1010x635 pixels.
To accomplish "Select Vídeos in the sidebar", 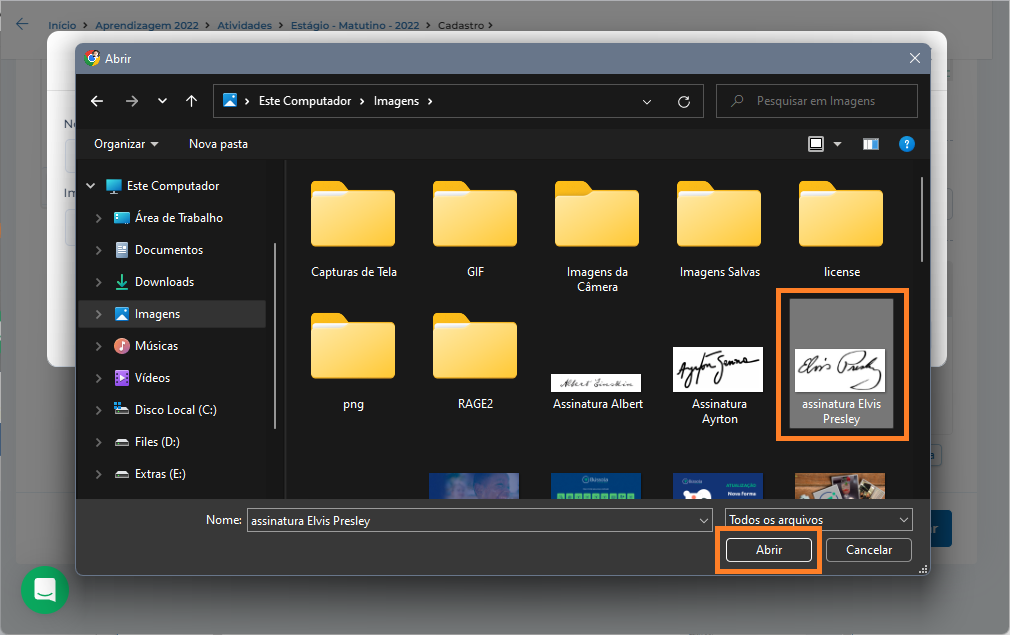I will tap(152, 378).
